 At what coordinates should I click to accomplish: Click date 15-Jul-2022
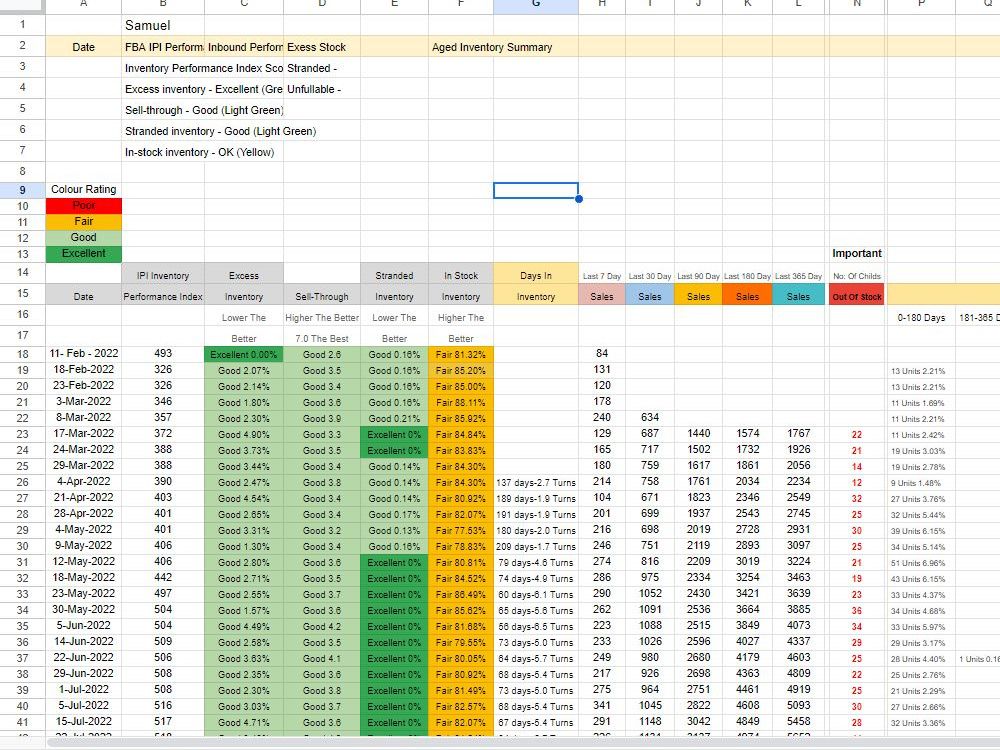(x=84, y=721)
